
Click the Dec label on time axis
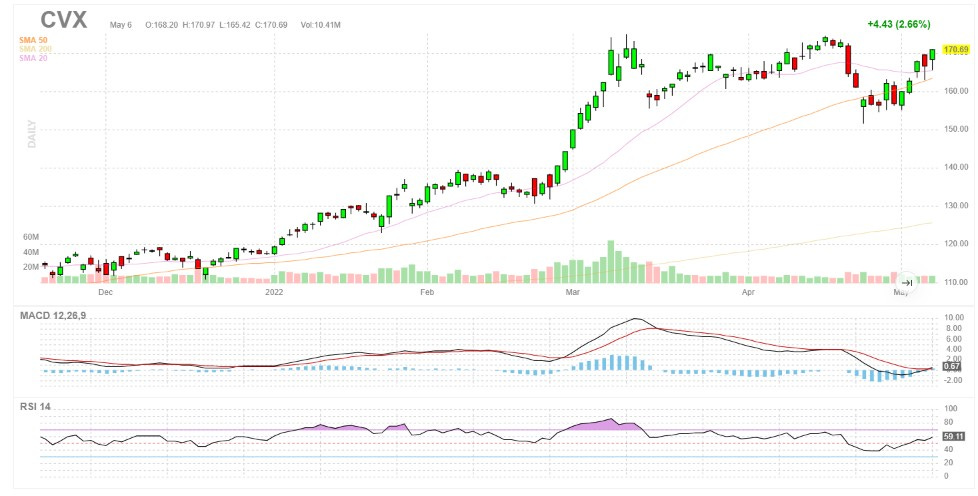click(x=105, y=292)
